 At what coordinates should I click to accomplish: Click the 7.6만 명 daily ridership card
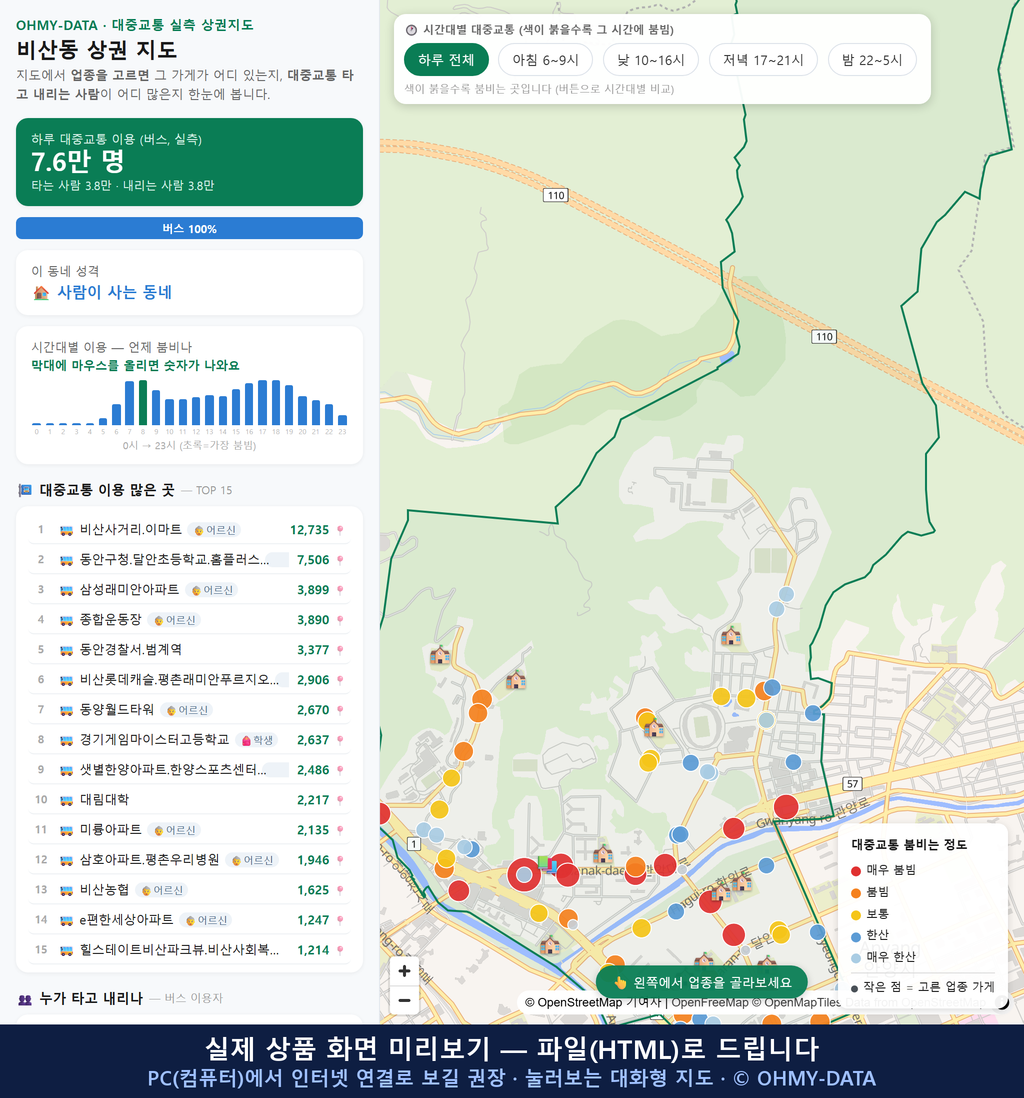(x=189, y=162)
